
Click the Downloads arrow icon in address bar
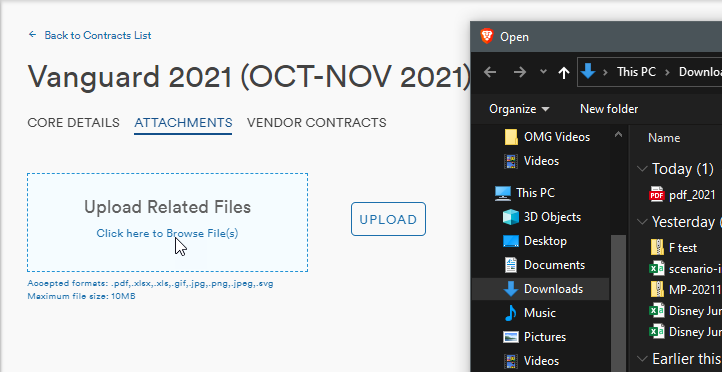(588, 72)
